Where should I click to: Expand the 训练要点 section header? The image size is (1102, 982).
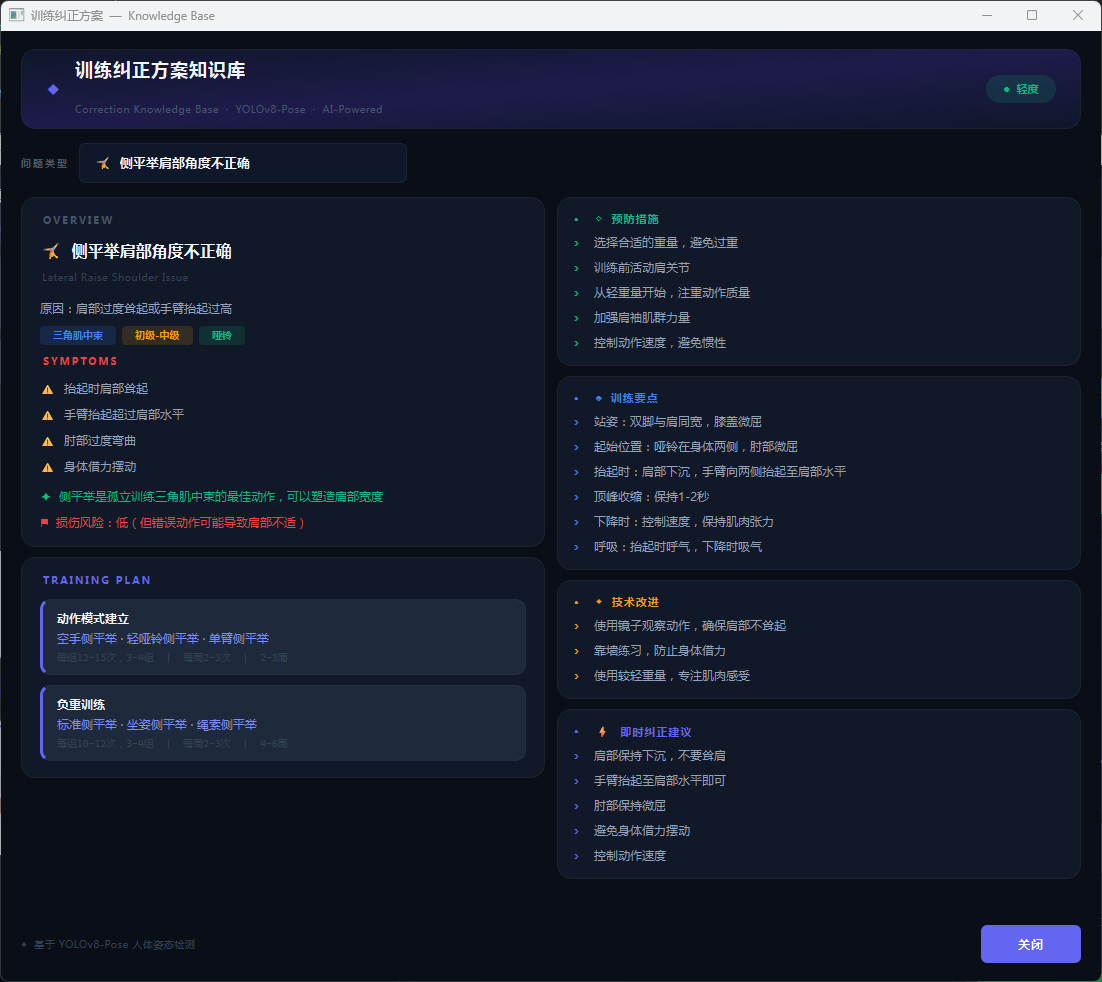(634, 398)
